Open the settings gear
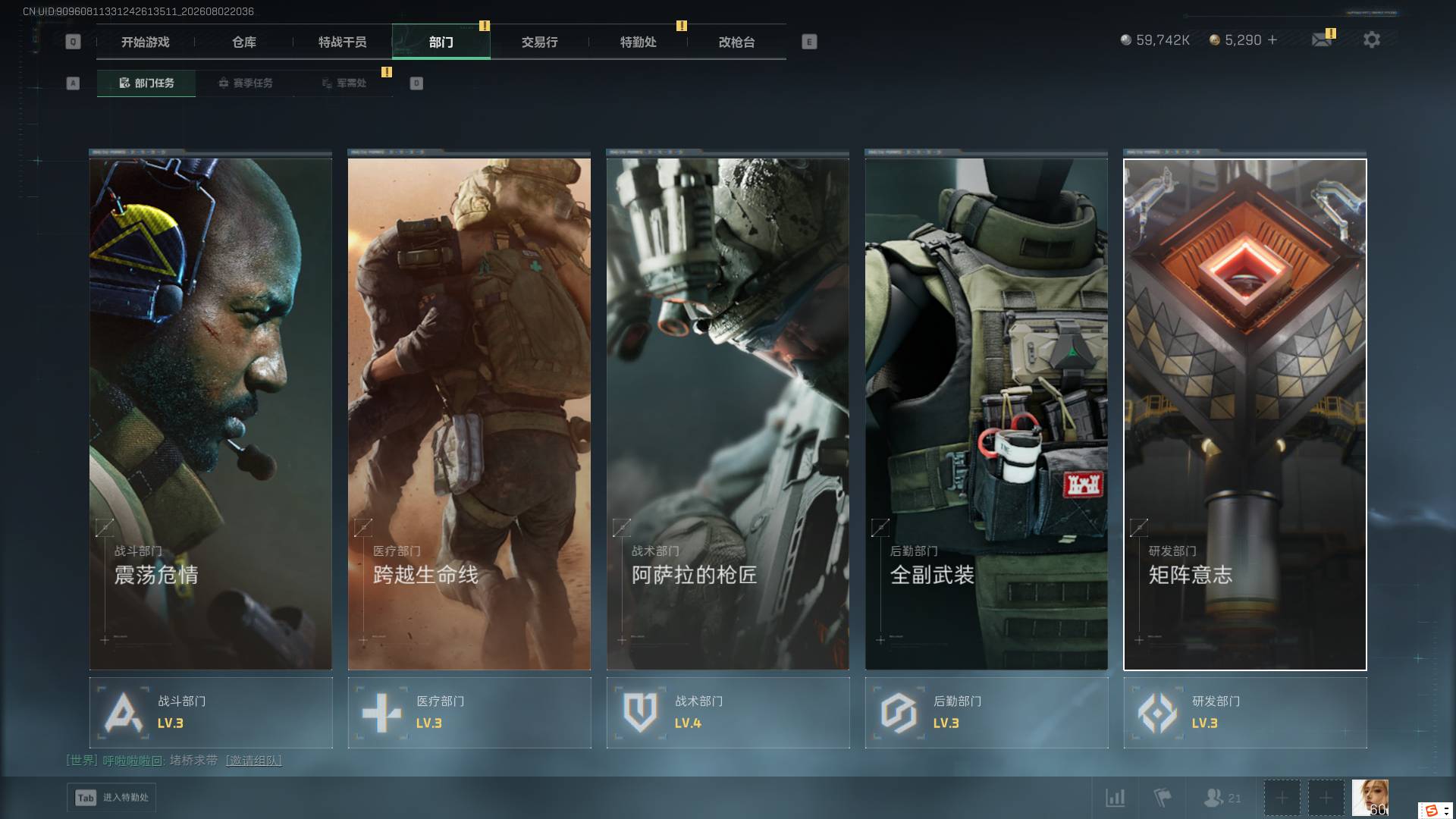 pos(1372,39)
